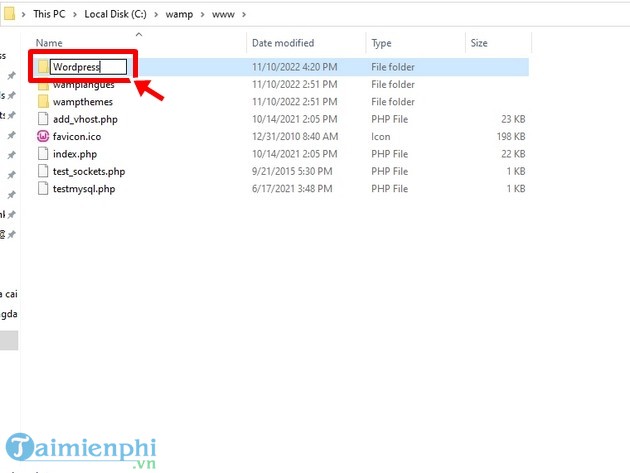Click the folder icon in the address bar
Image resolution: width=630 pixels, height=473 pixels.
tap(9, 14)
